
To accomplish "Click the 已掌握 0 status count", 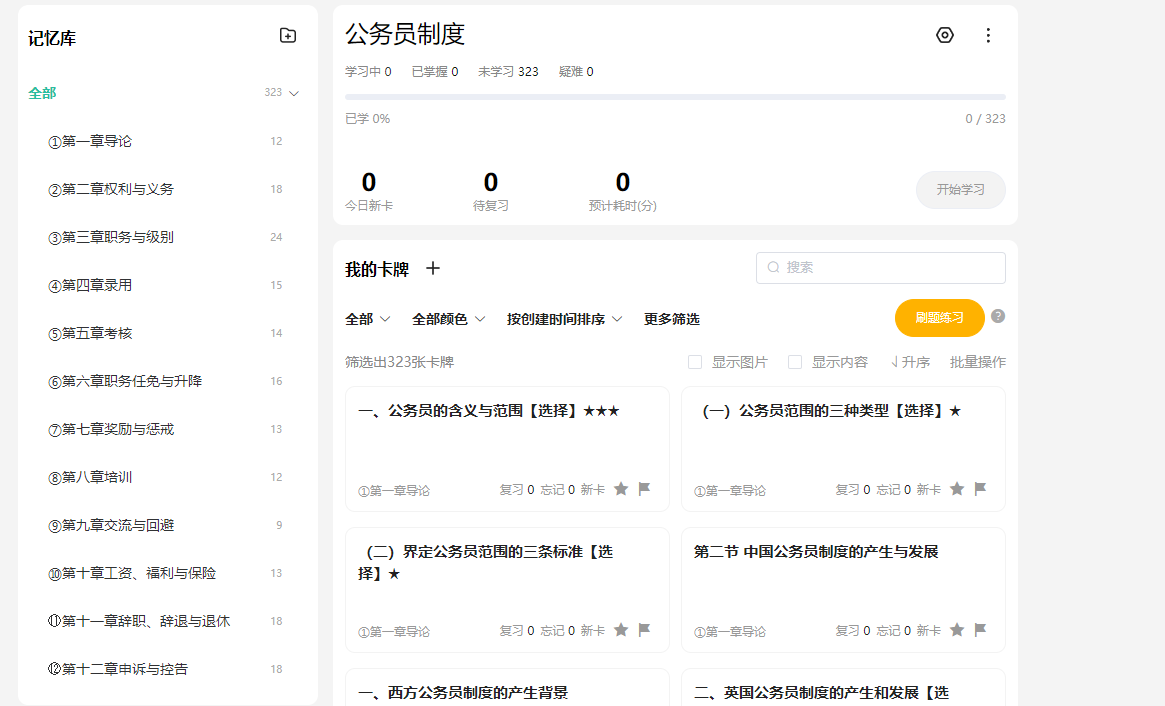I will [x=435, y=71].
